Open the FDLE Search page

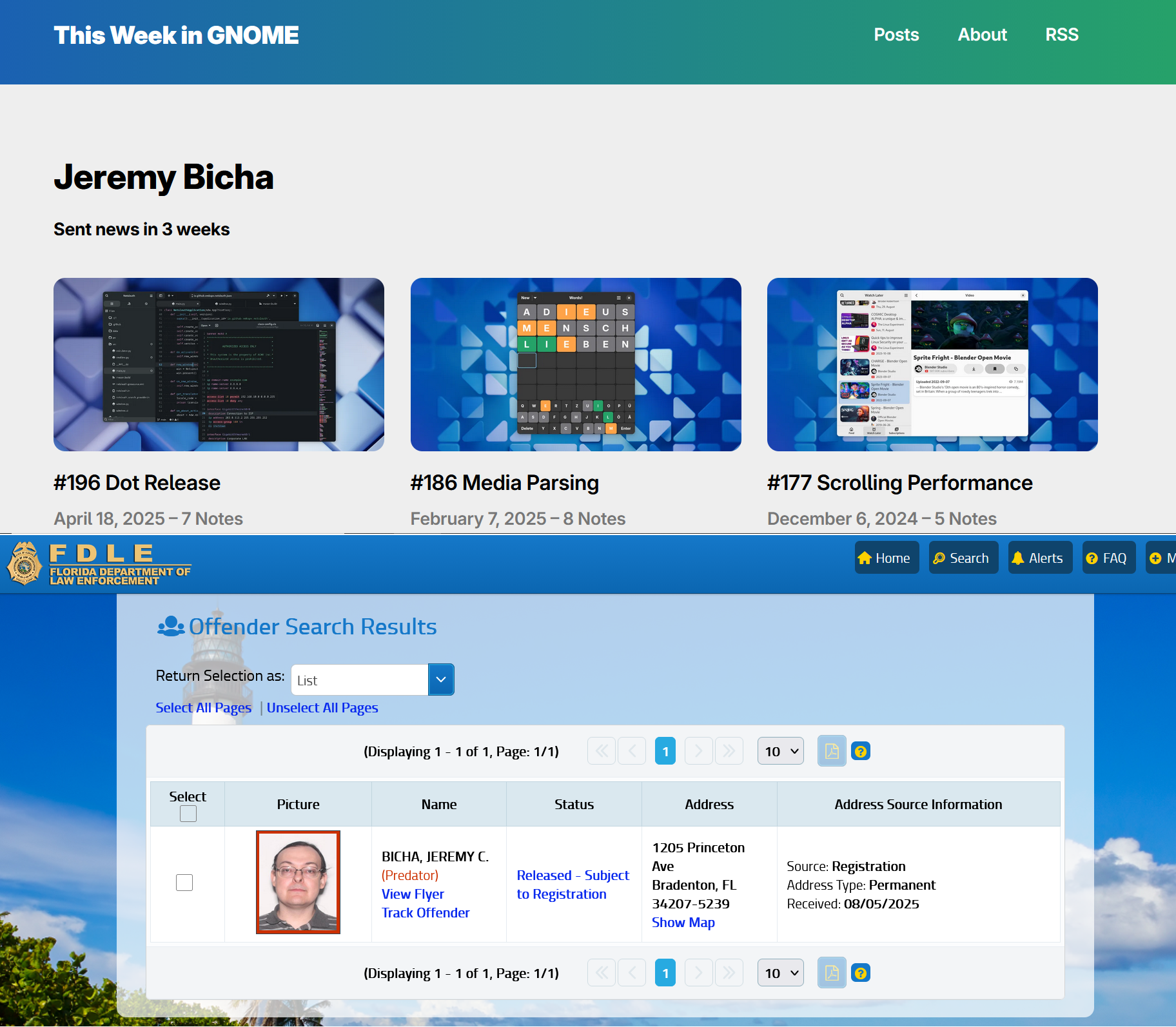[963, 558]
